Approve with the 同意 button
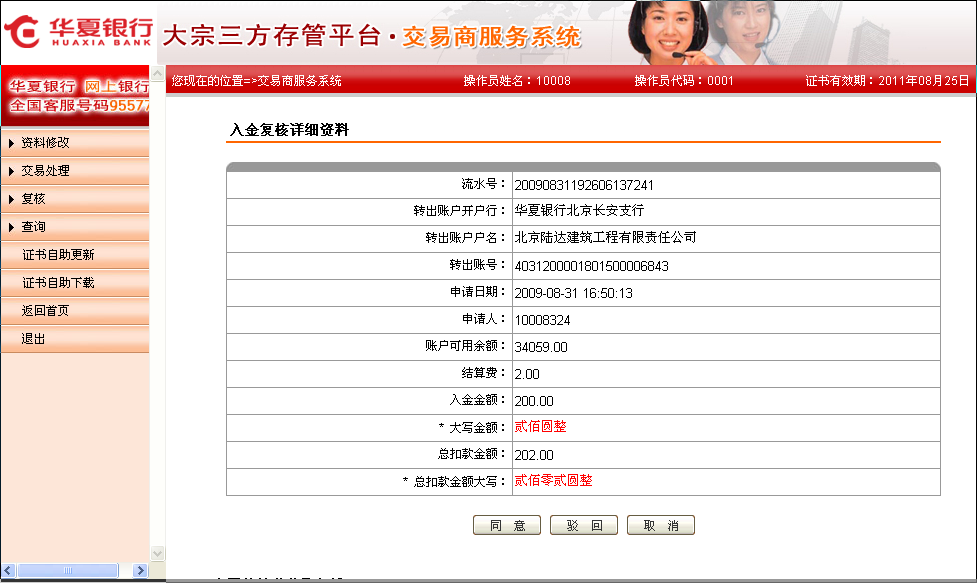 pos(507,525)
